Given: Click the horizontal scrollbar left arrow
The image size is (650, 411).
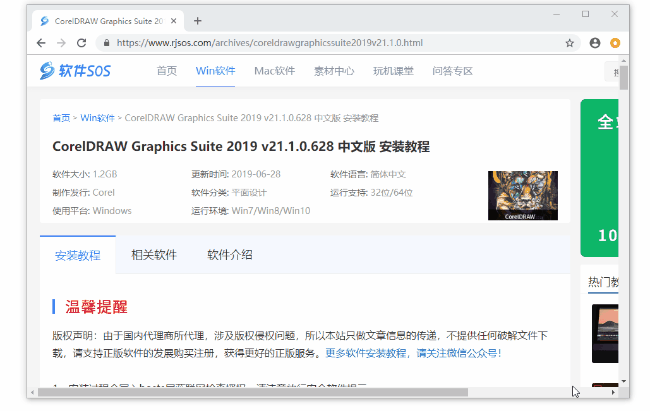Looking at the screenshot, I should coord(32,392).
